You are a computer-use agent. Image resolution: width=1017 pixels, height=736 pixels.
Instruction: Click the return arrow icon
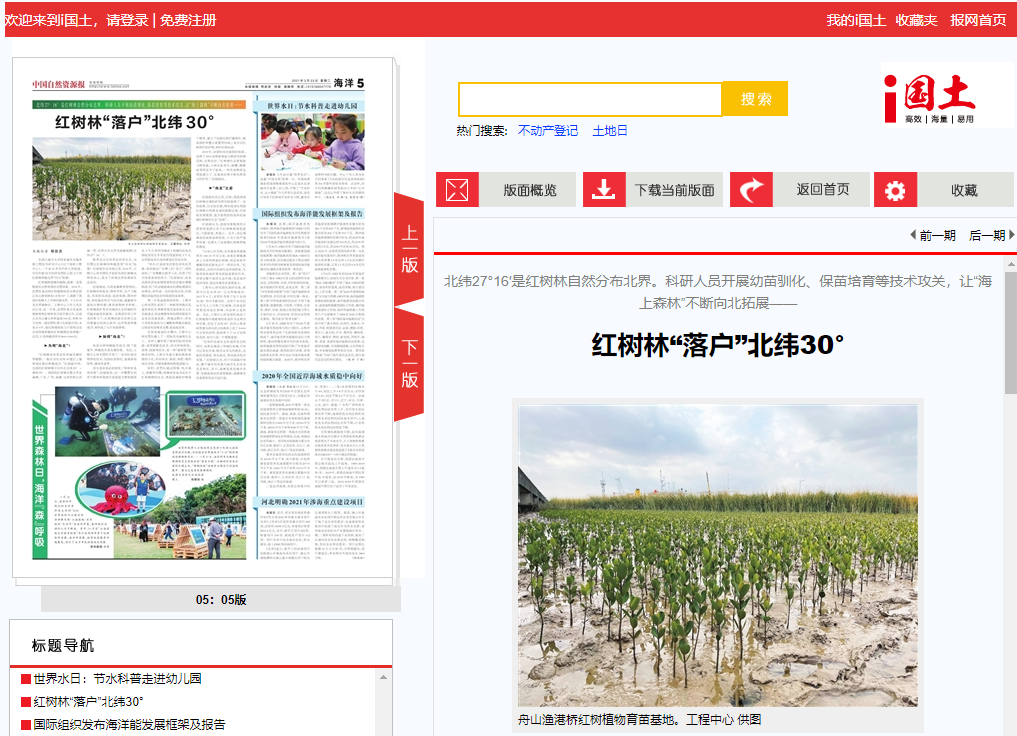(751, 190)
